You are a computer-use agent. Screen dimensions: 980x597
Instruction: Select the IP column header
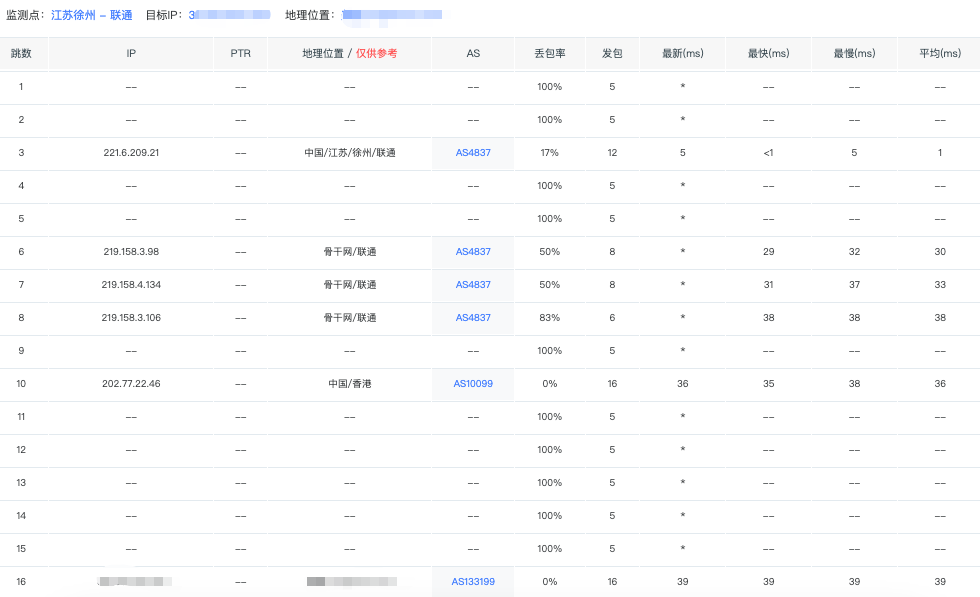tap(131, 53)
